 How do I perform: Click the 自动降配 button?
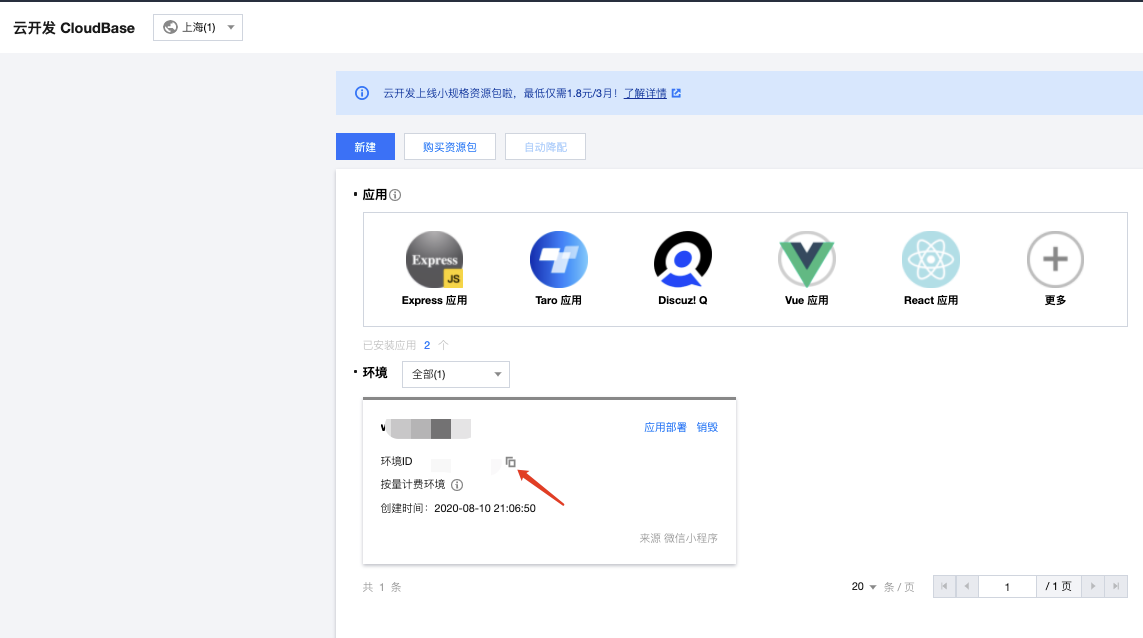(x=545, y=147)
